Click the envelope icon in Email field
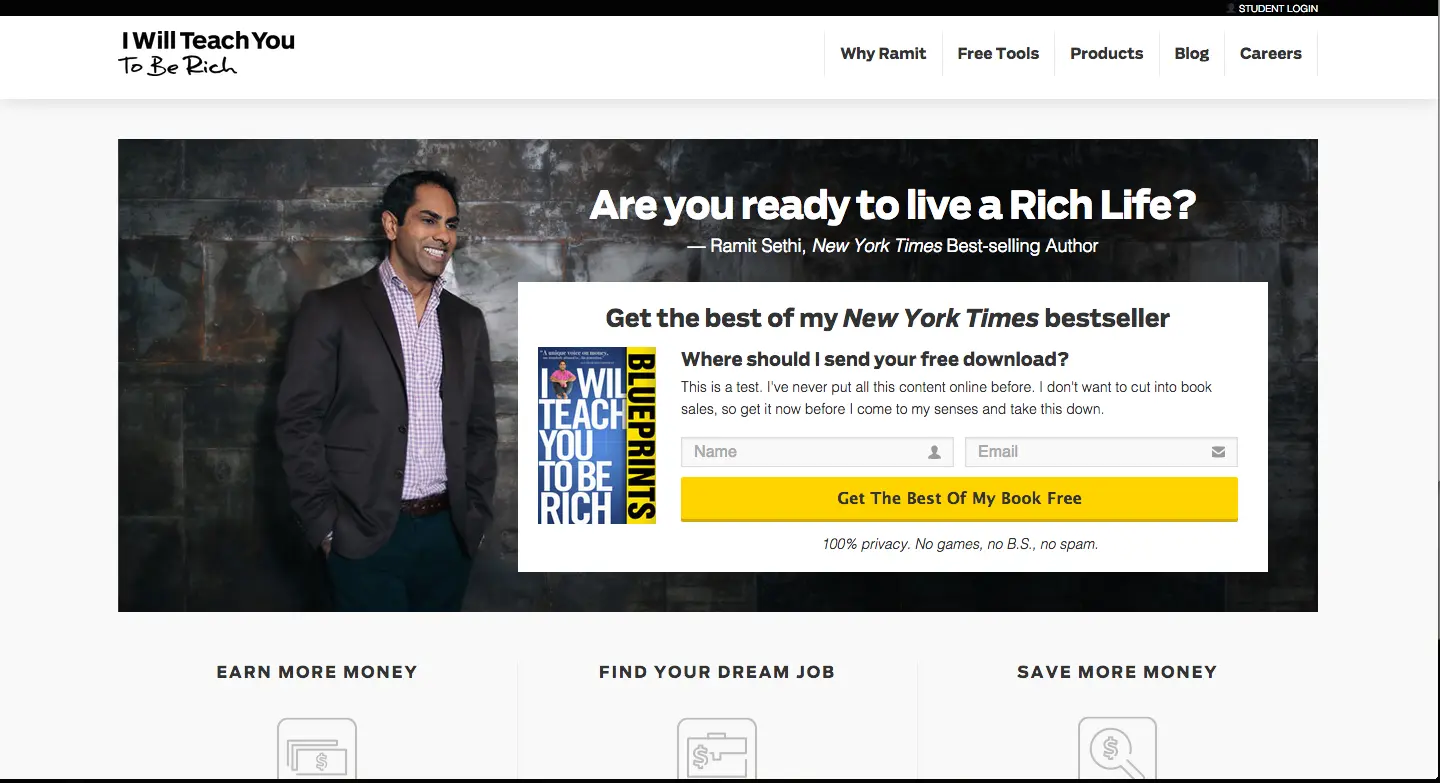 (x=1218, y=452)
